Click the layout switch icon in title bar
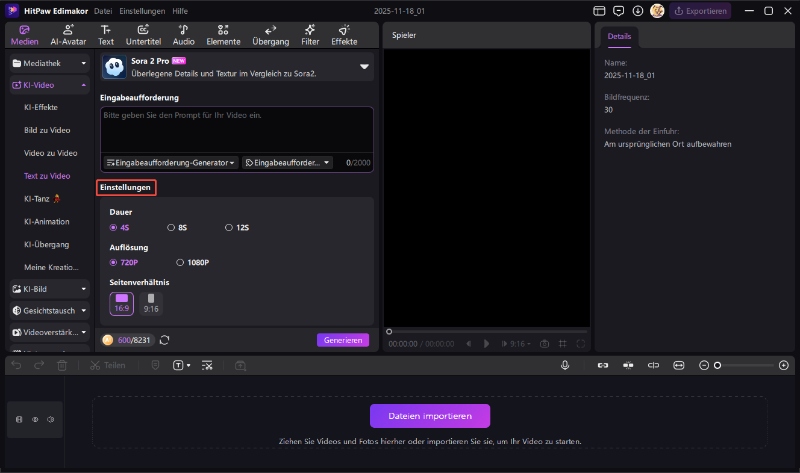Screen dimensions: 800x473 coord(599,11)
